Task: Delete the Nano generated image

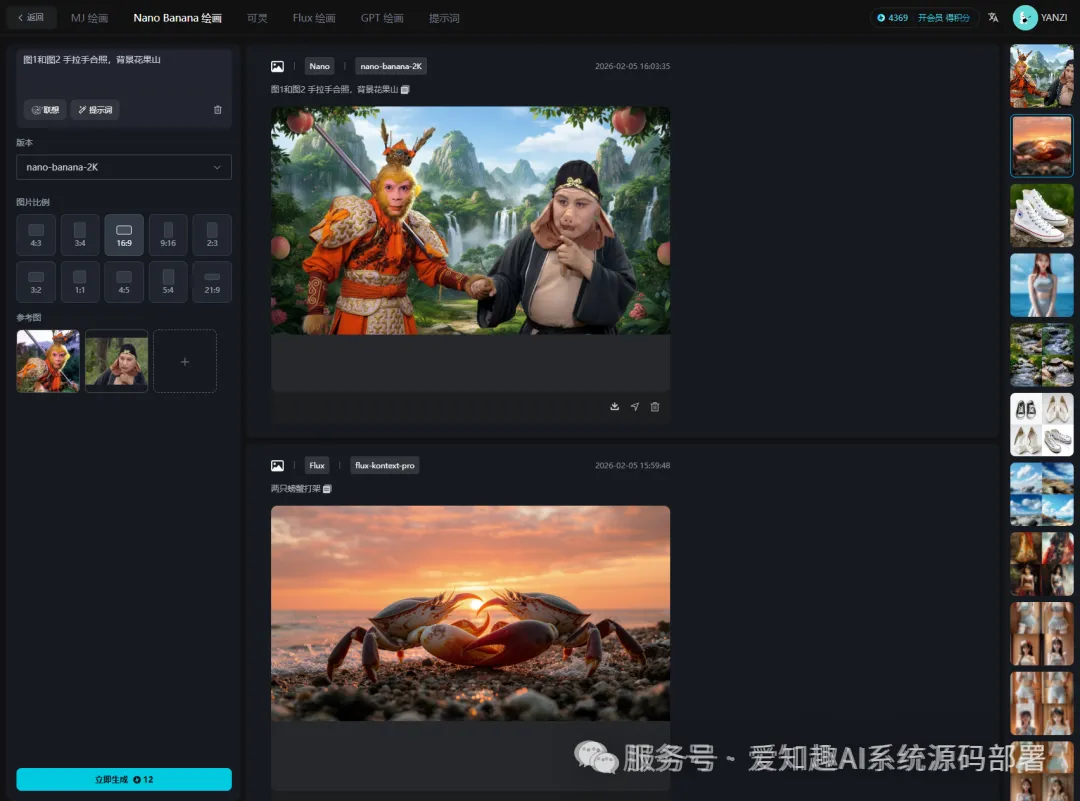Action: pyautogui.click(x=655, y=406)
